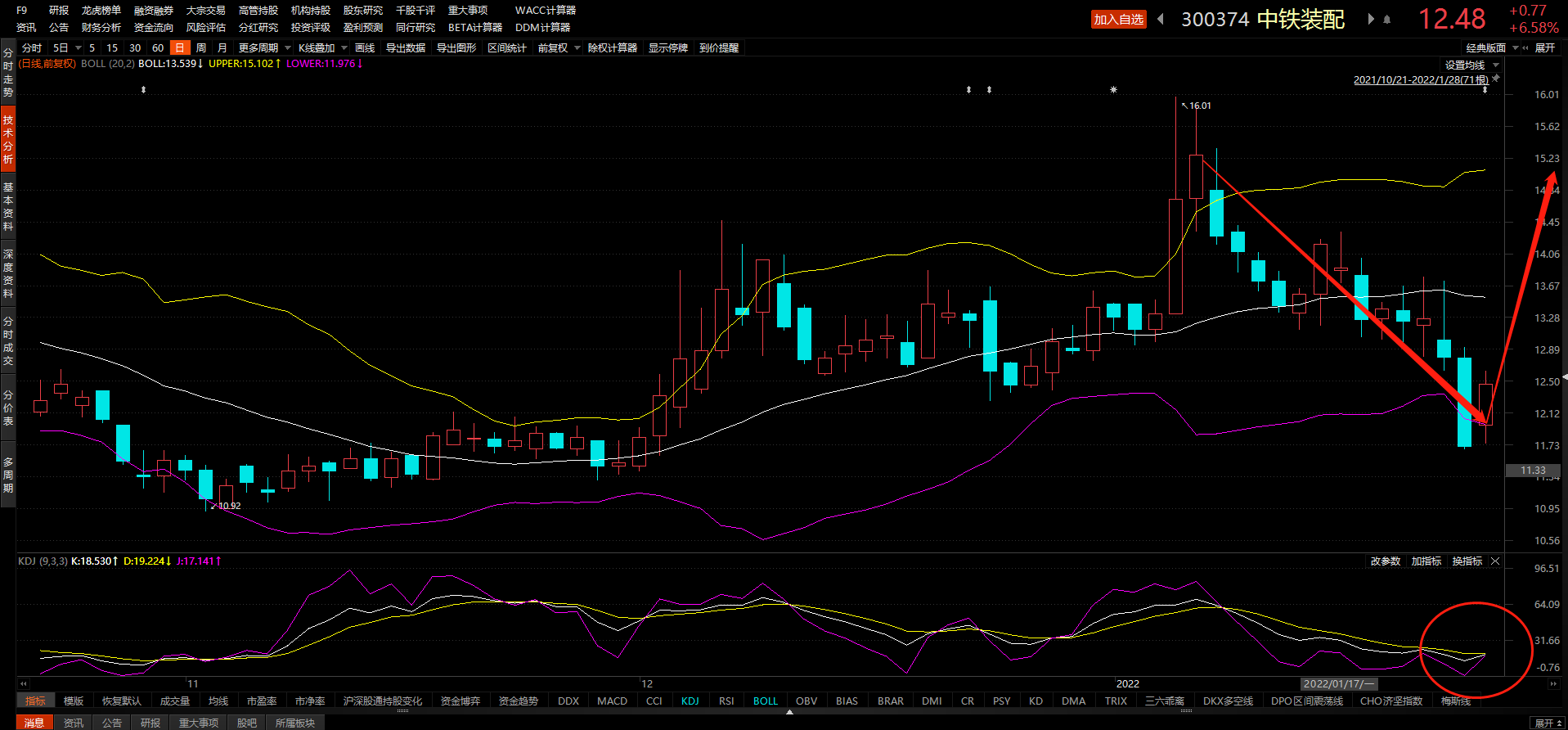Click the 换指标 button
This screenshot has width=1568, height=730.
click(1467, 561)
